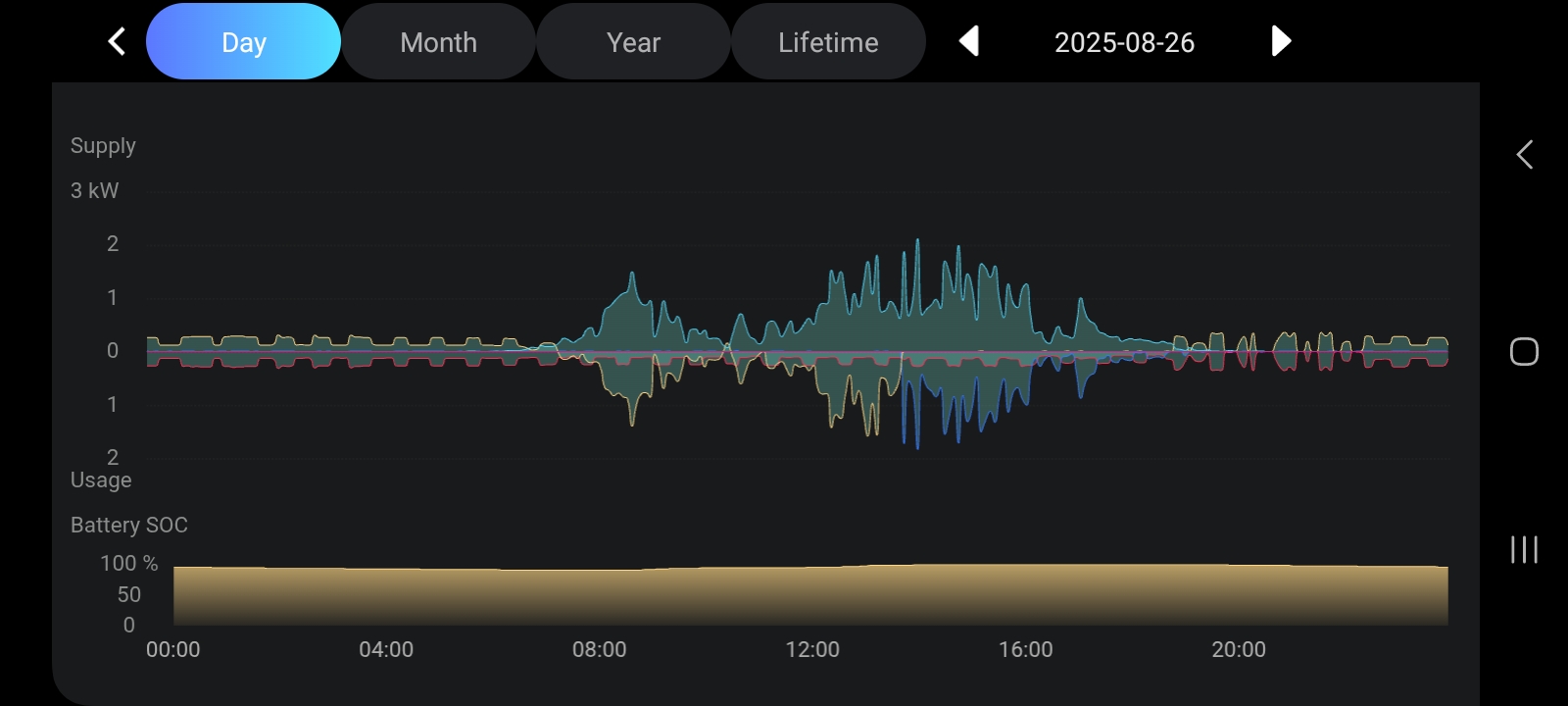Tap the 3 kW supply axis value

tap(95, 190)
